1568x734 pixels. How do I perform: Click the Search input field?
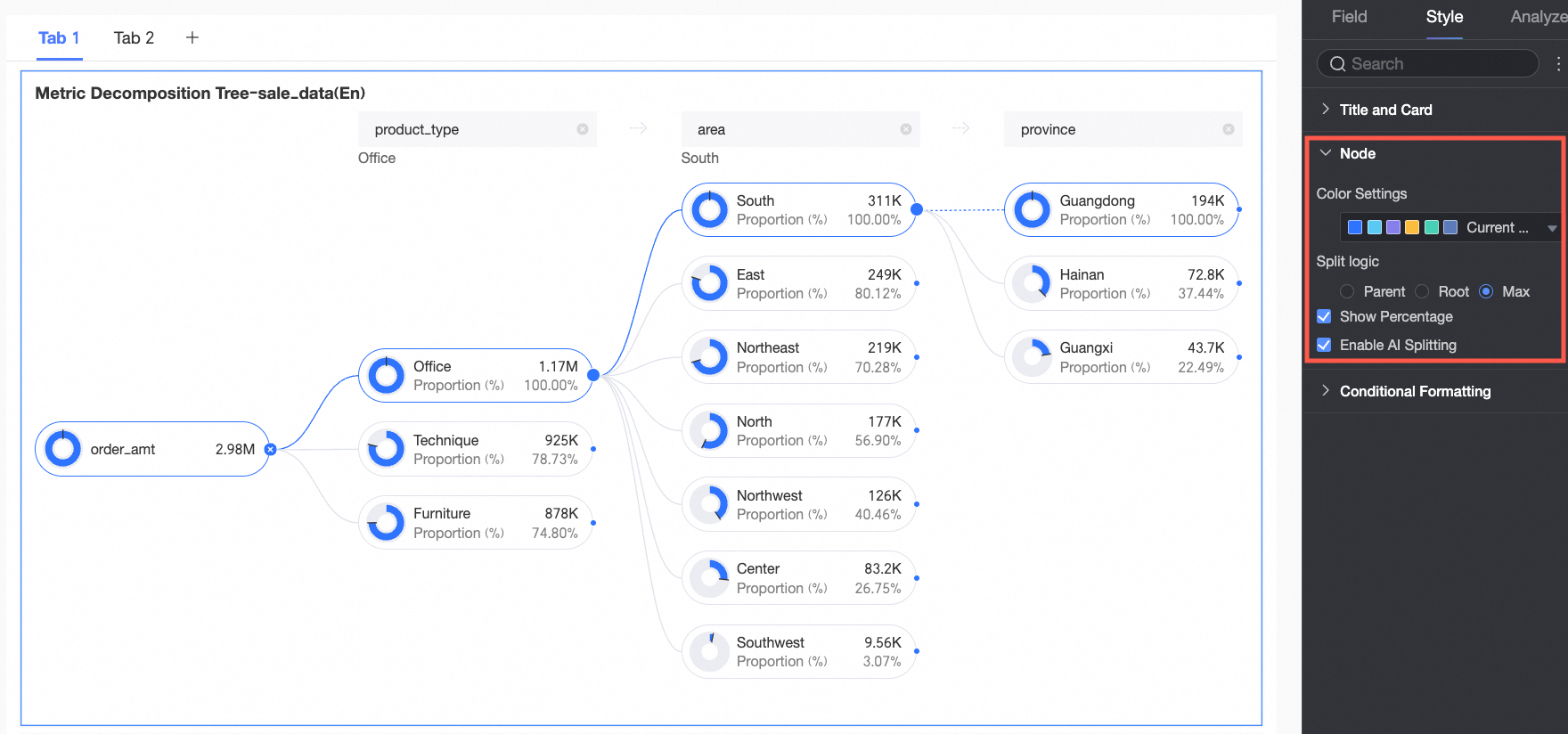coord(1428,63)
